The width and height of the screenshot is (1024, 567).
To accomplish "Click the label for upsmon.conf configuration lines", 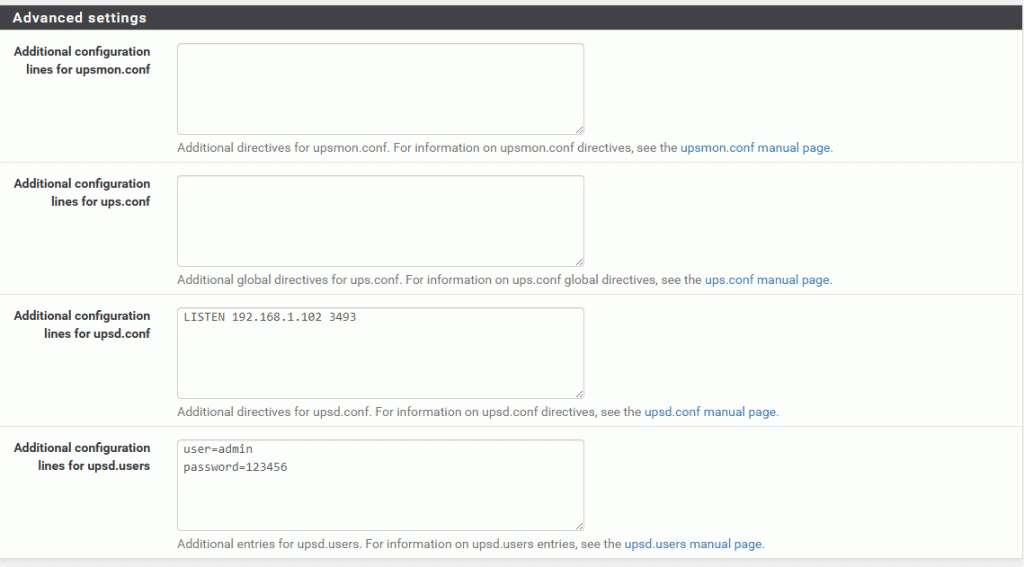I will click(x=82, y=60).
